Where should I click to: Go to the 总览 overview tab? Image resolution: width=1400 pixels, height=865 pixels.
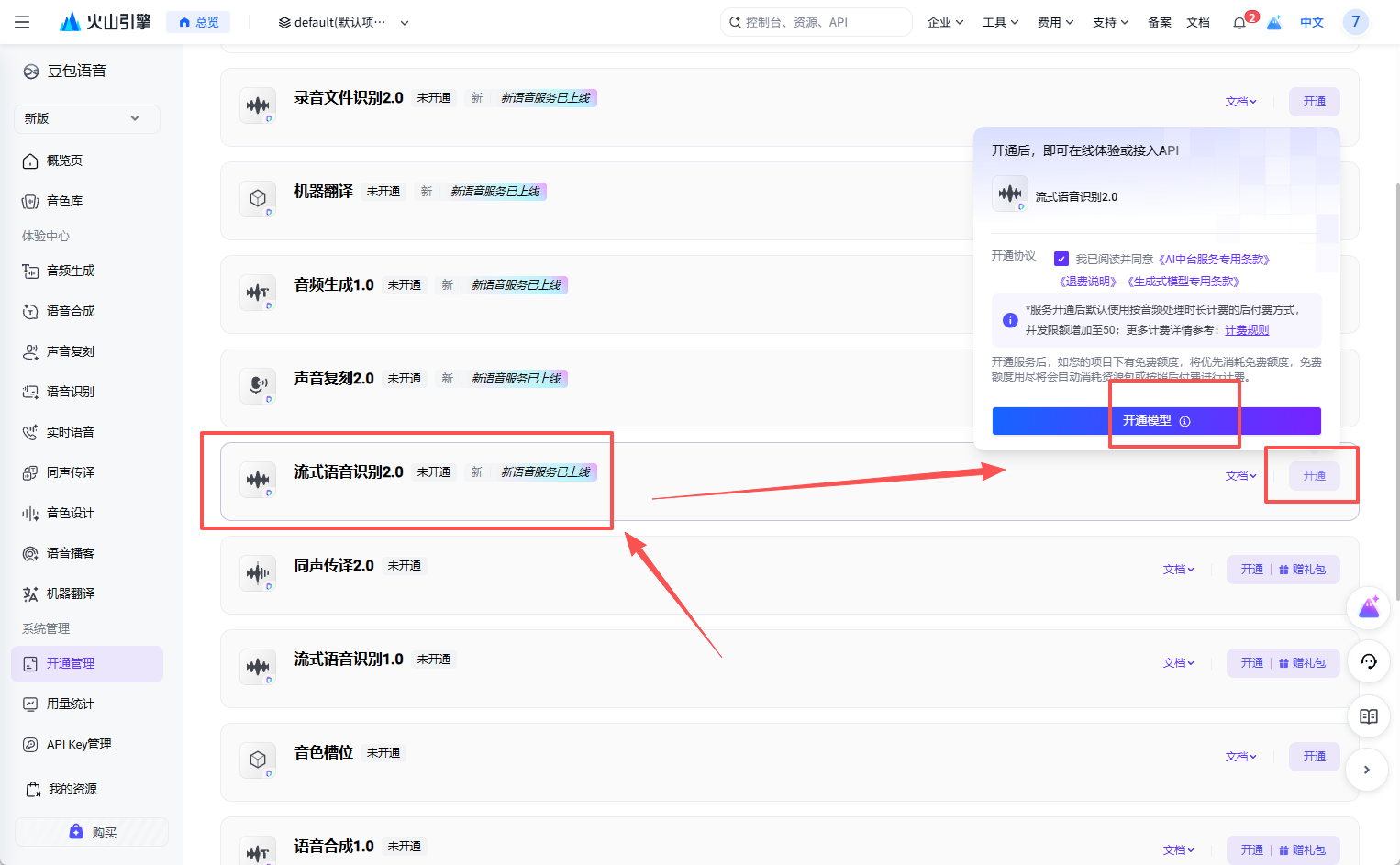[198, 22]
